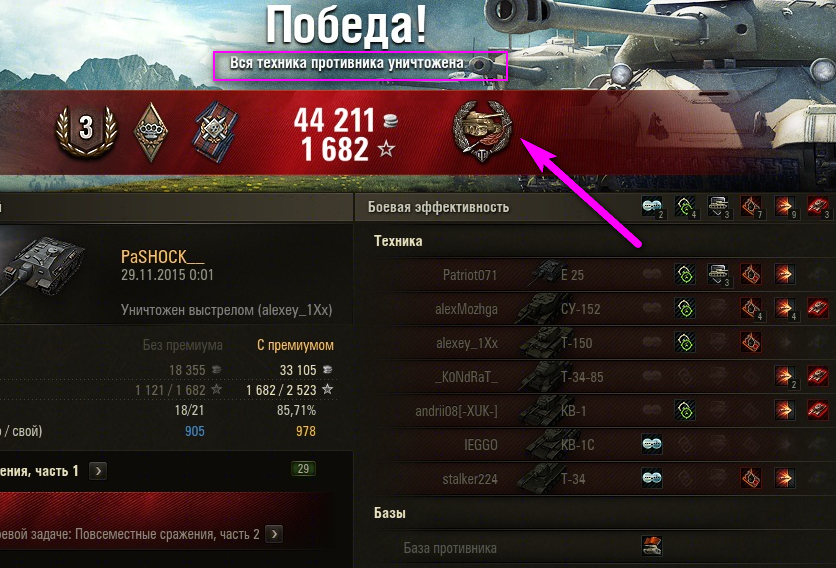
Task: Click the С премиумом column header
Action: (295, 345)
